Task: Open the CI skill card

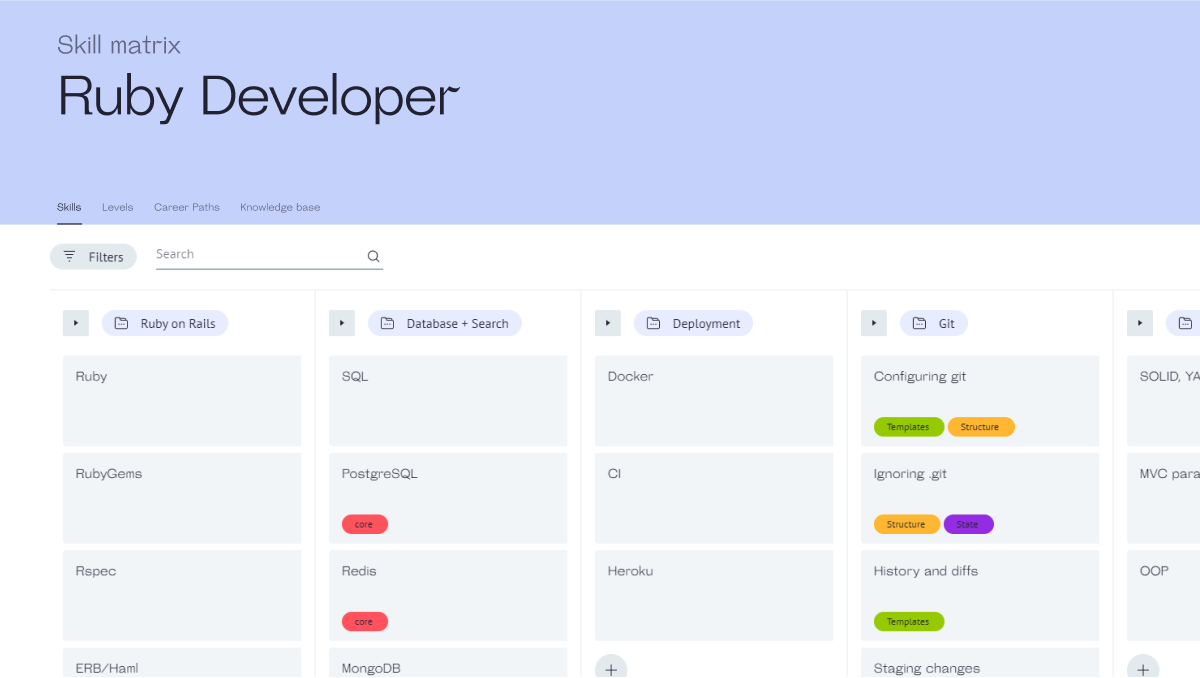Action: tap(714, 498)
